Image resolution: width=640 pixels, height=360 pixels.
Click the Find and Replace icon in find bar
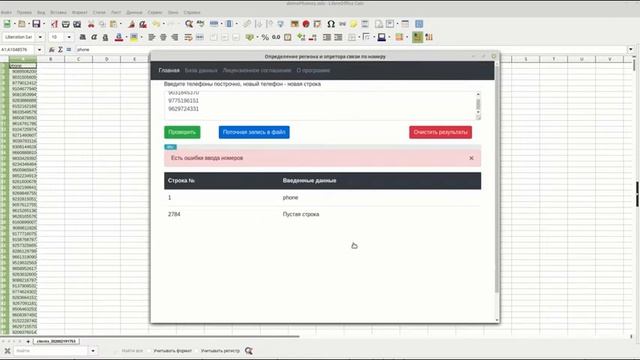click(249, 351)
